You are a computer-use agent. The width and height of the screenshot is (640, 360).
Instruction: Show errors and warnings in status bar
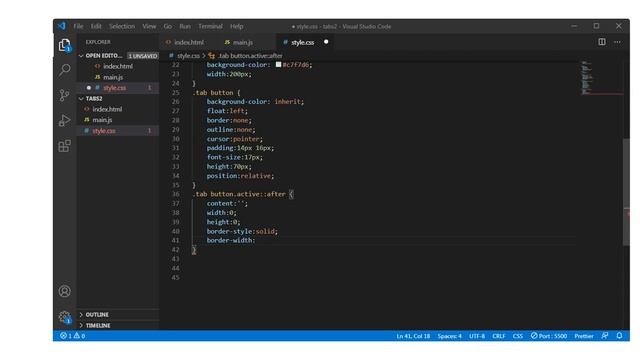[x=73, y=336]
